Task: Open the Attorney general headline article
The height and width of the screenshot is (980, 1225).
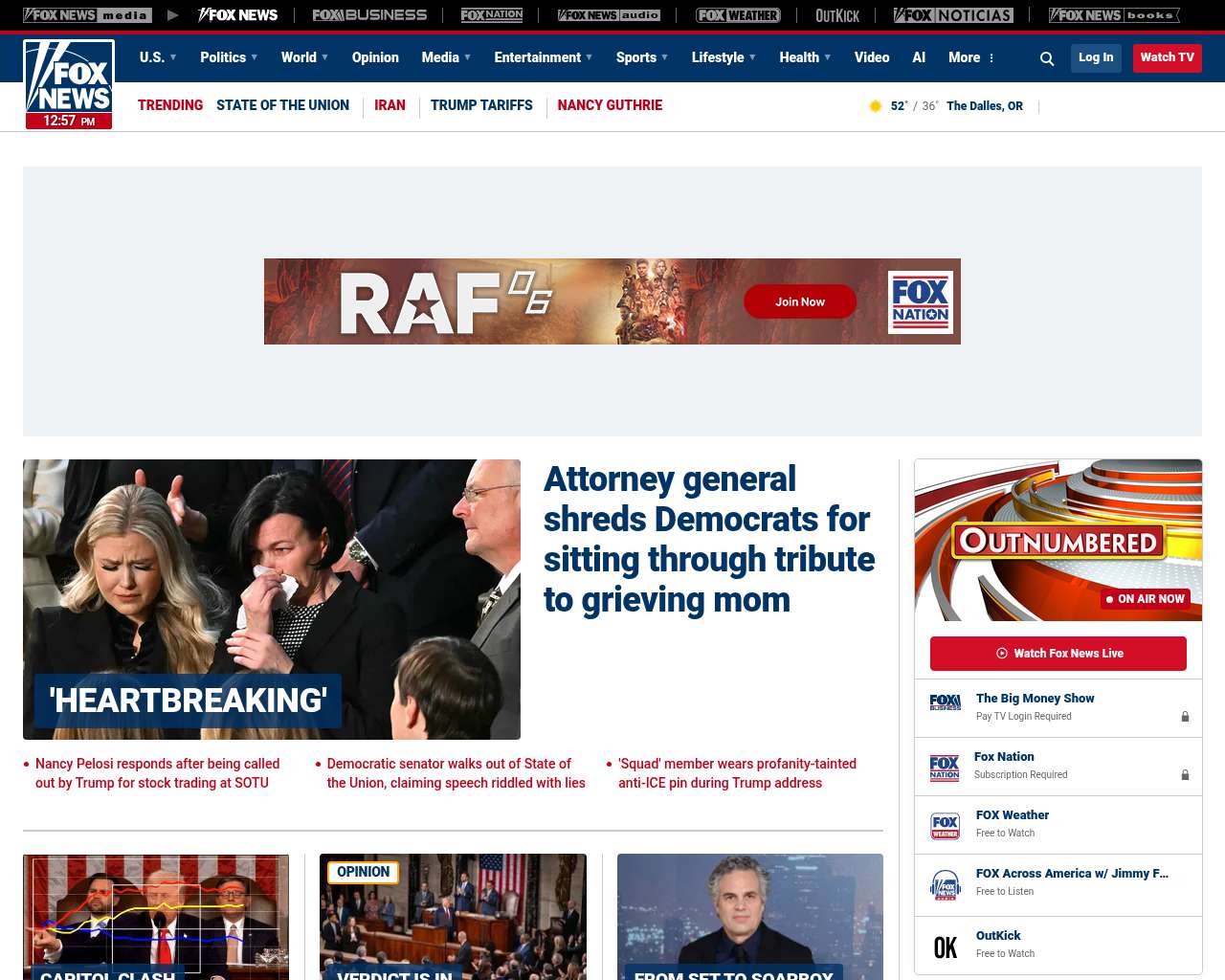Action: tap(709, 539)
